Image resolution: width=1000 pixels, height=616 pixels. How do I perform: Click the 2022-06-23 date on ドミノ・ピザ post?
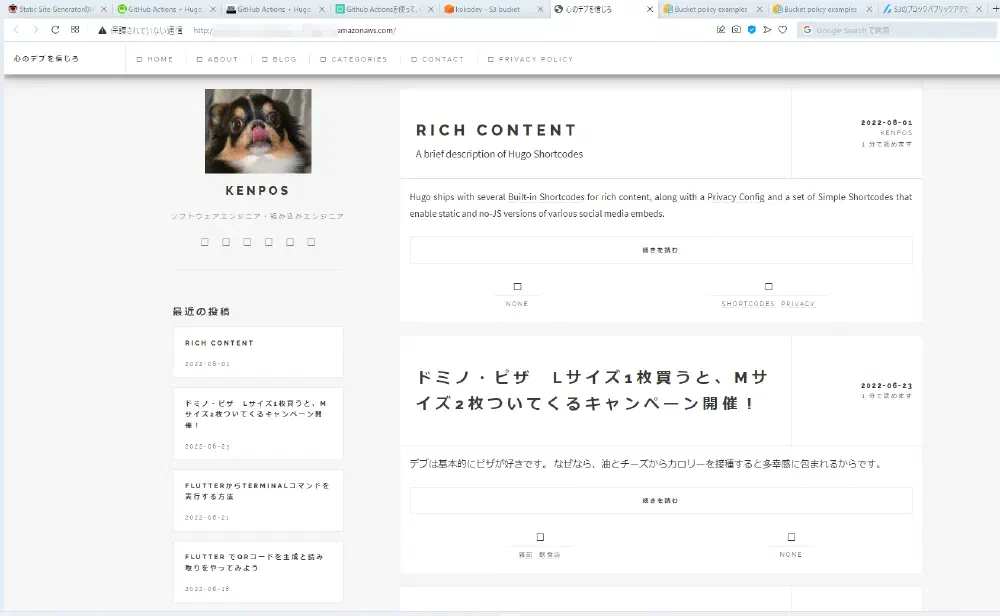(x=886, y=386)
